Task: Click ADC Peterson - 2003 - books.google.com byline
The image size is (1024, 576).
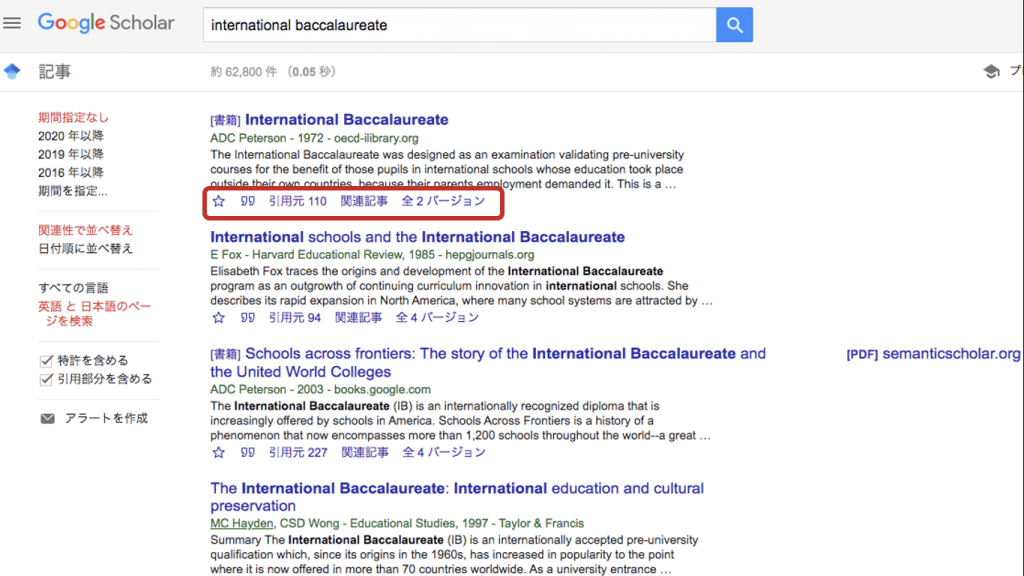Action: (x=320, y=390)
